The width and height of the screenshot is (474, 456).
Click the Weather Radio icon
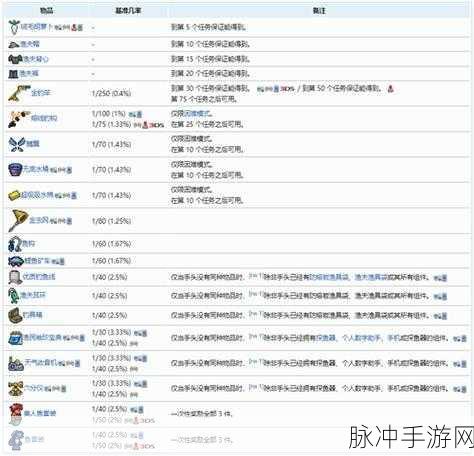[x=16, y=364]
